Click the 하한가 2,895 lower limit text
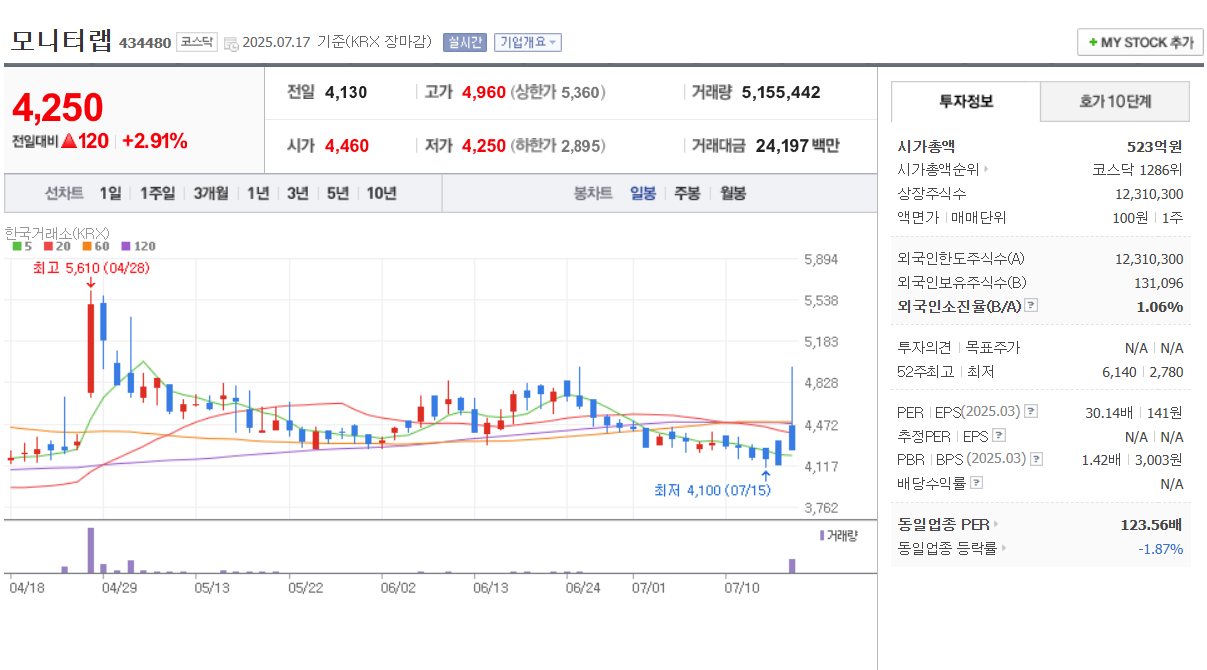 coord(558,146)
